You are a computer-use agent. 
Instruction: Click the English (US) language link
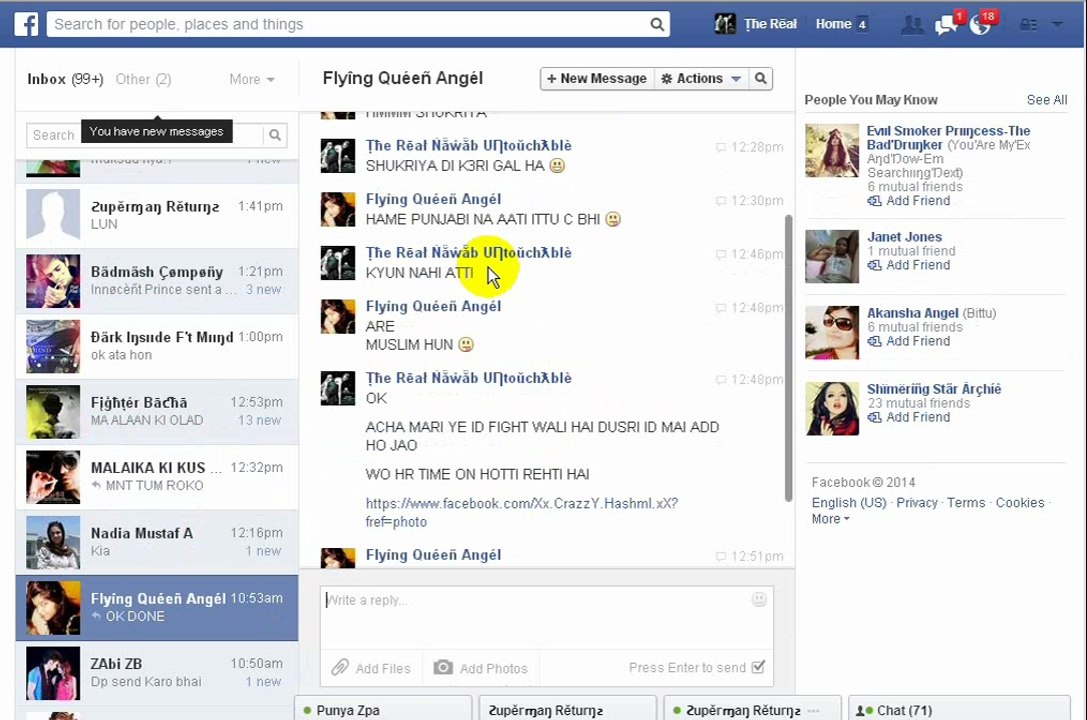[849, 502]
